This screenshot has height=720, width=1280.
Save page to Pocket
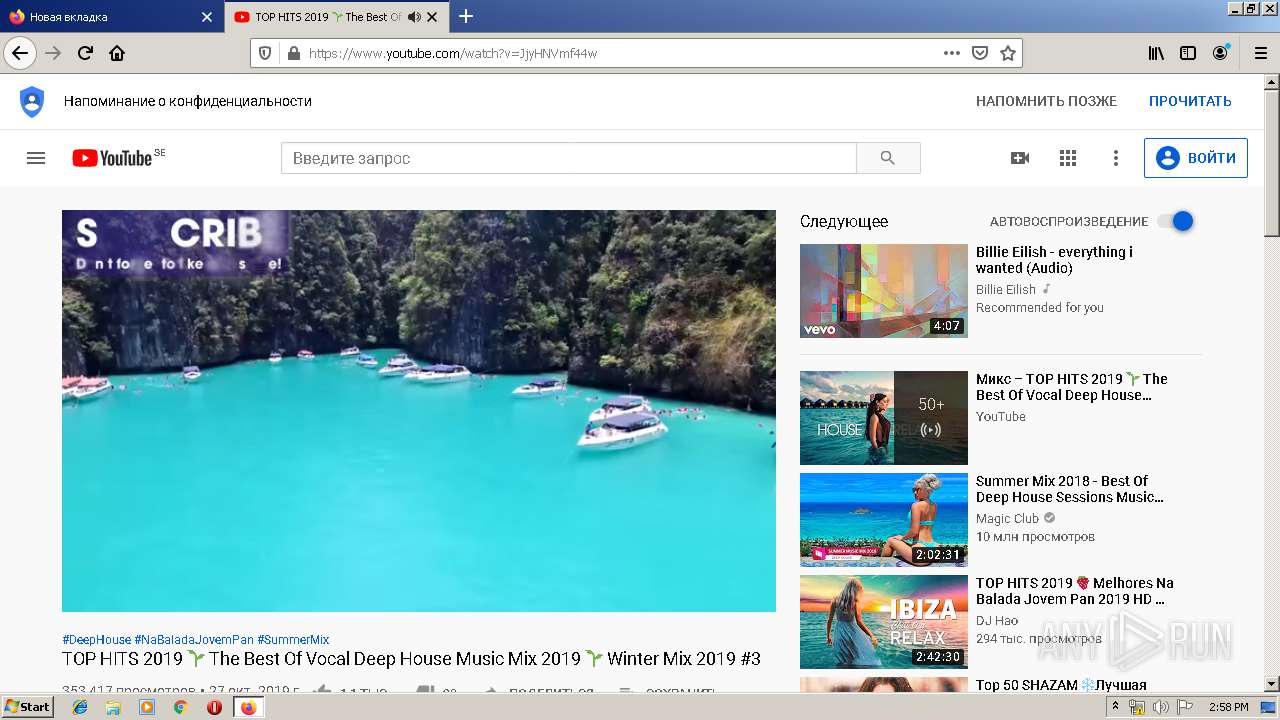980,53
